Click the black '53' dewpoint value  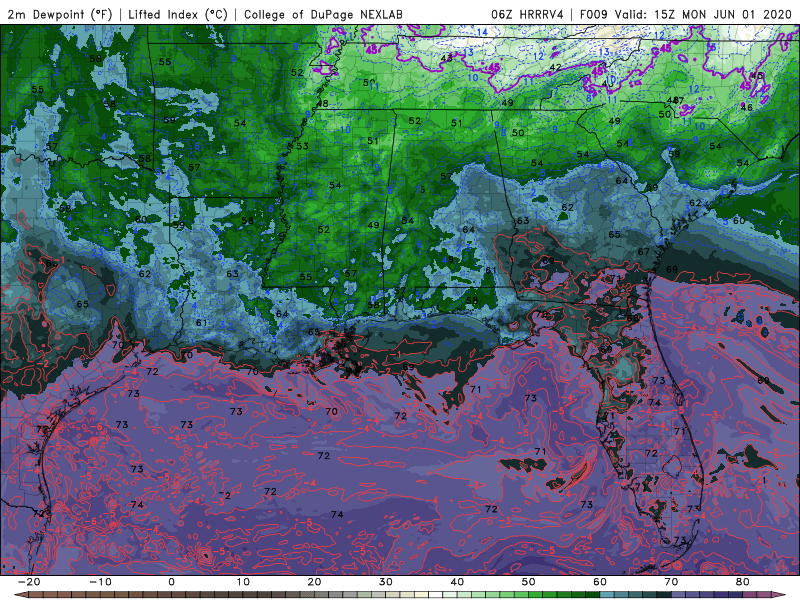coord(302,146)
